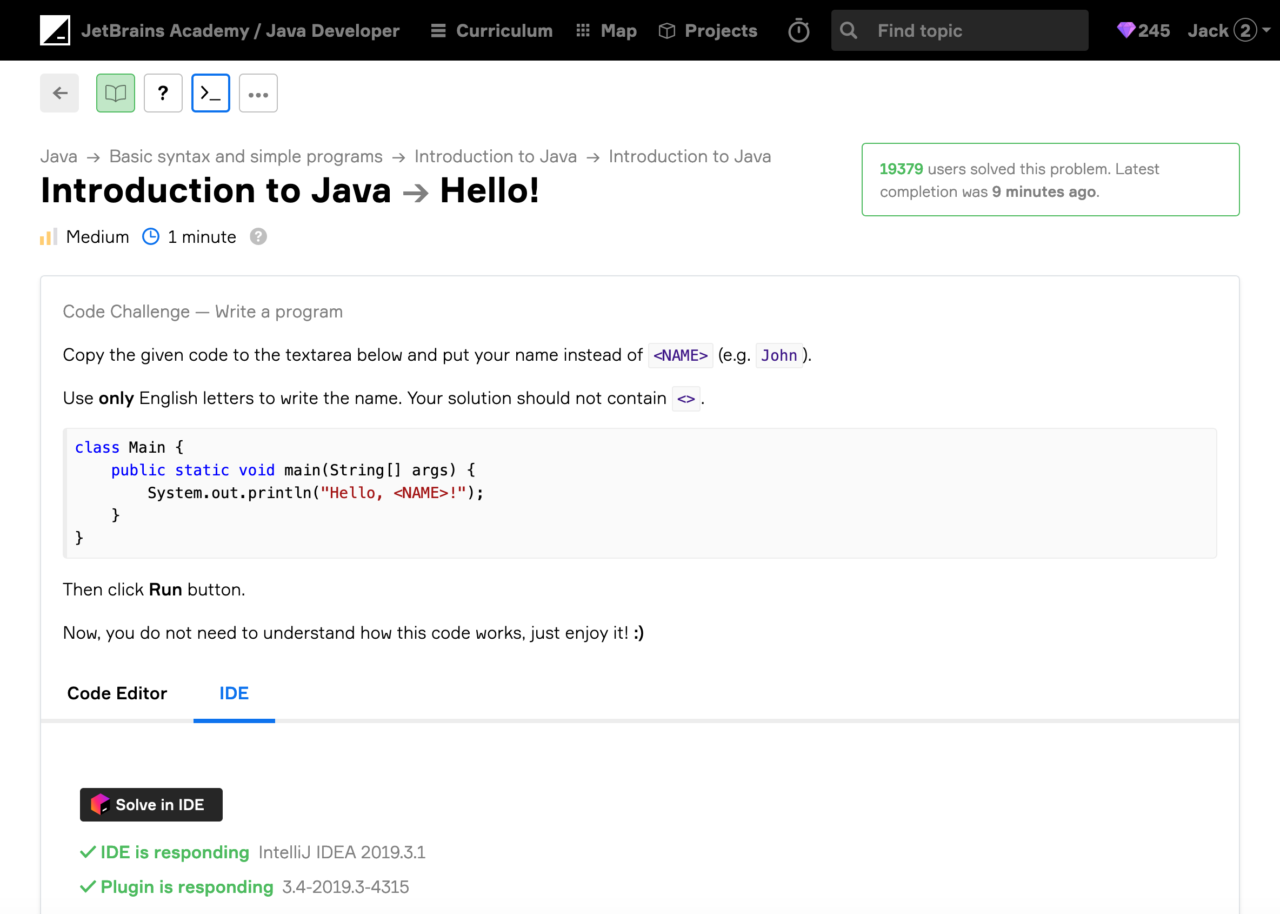
Task: Open the ellipsis more-options menu
Action: [258, 92]
